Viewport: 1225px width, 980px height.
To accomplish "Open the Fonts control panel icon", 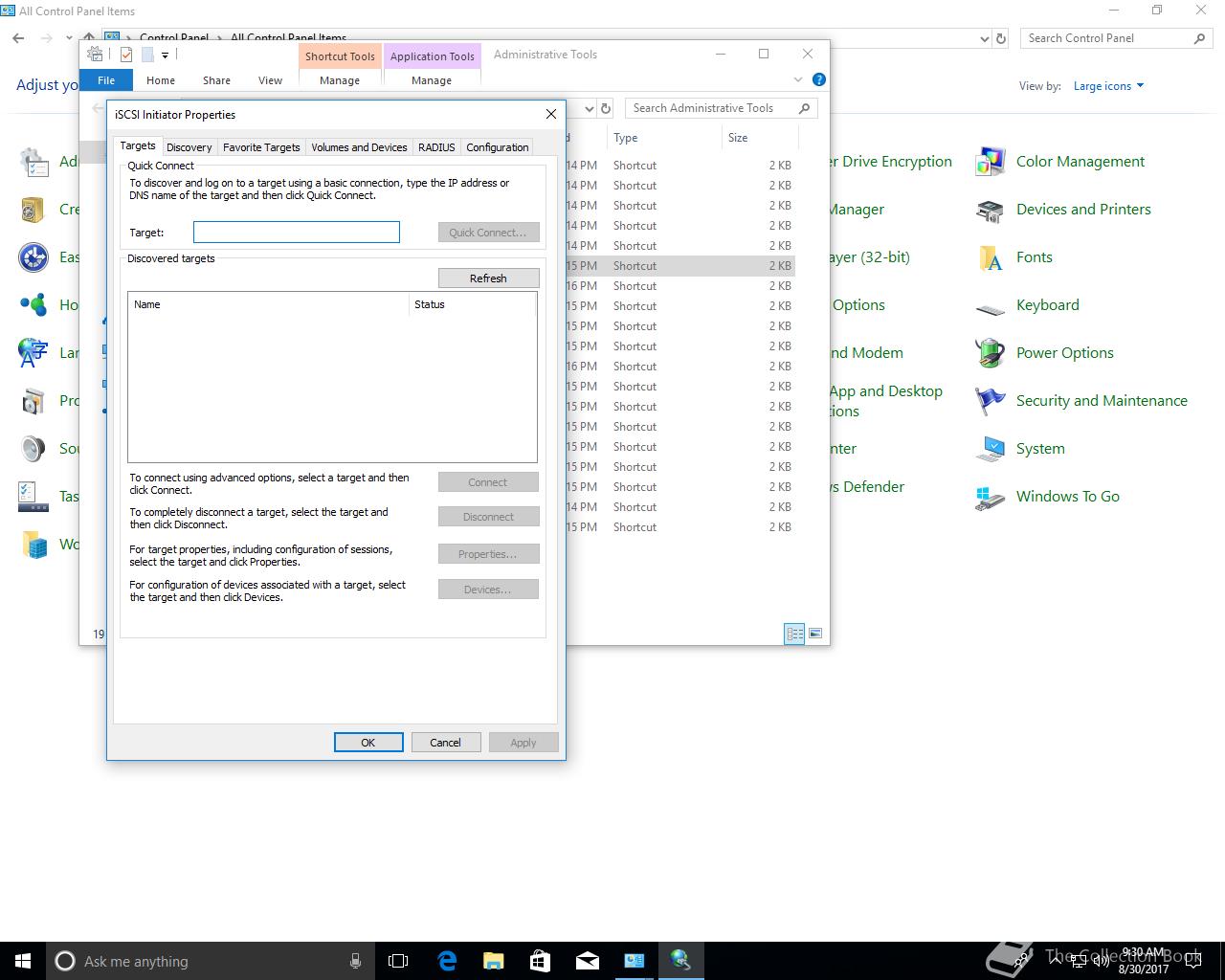I will tap(990, 257).
